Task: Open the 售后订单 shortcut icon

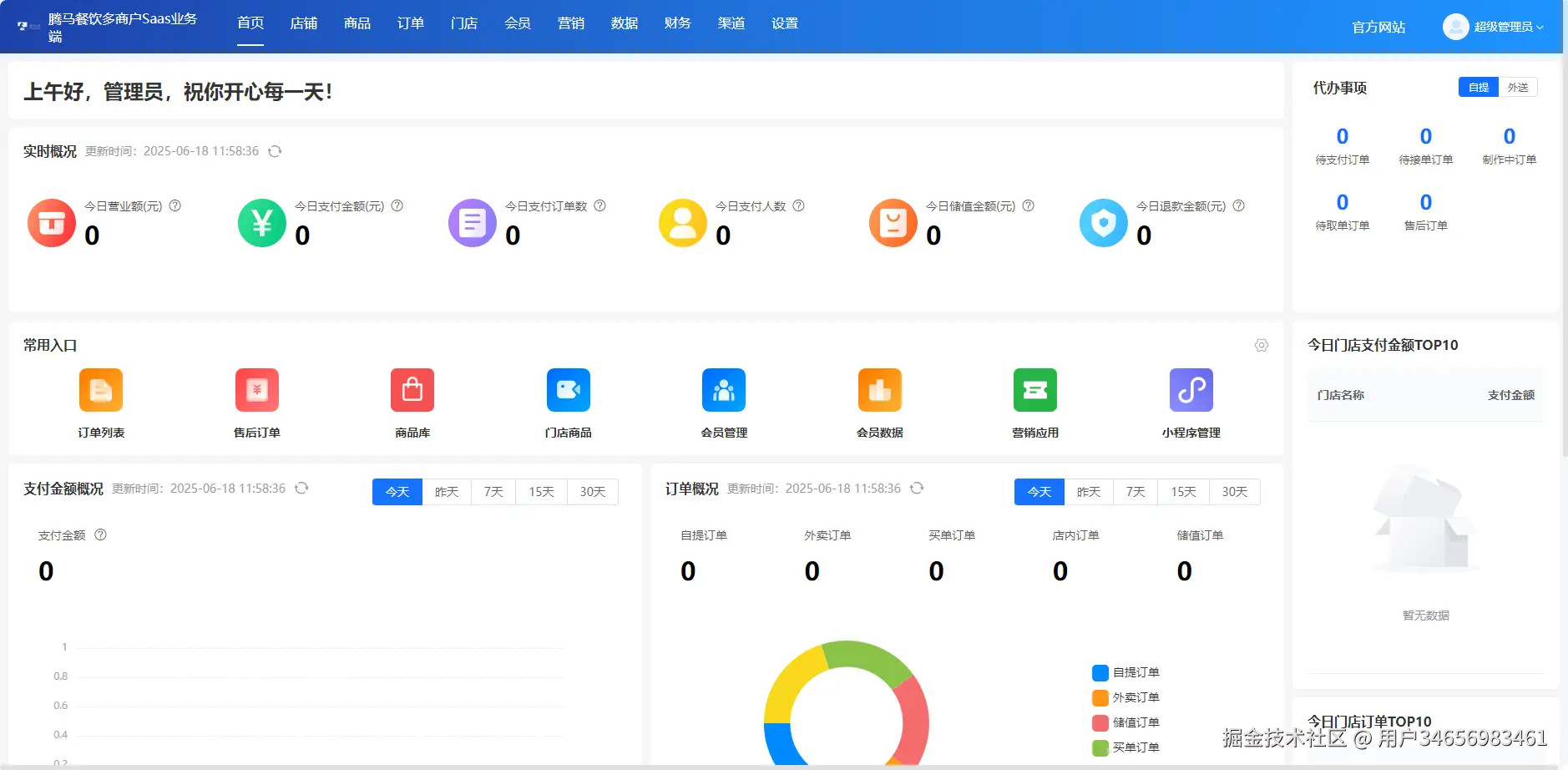Action: [257, 390]
